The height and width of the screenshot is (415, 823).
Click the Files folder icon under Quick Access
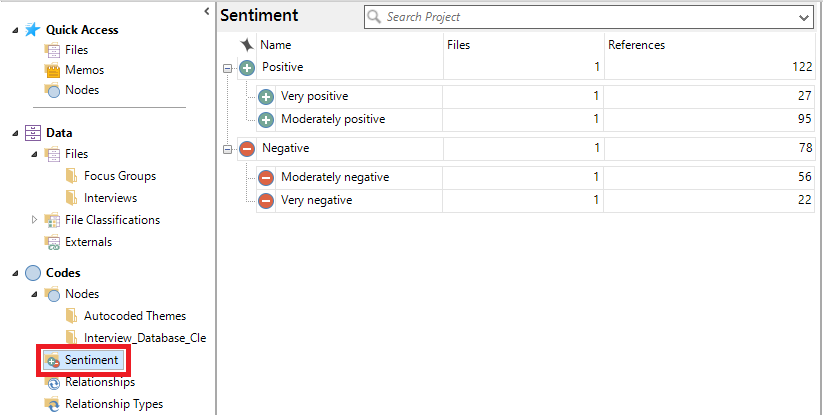tap(52, 50)
